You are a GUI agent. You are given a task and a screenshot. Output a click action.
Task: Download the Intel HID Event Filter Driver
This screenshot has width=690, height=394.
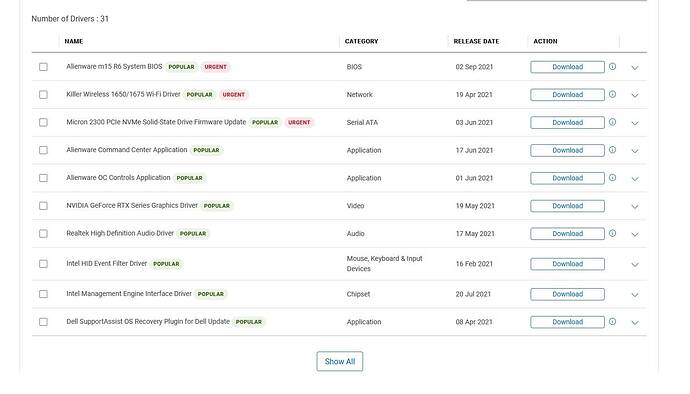567,264
